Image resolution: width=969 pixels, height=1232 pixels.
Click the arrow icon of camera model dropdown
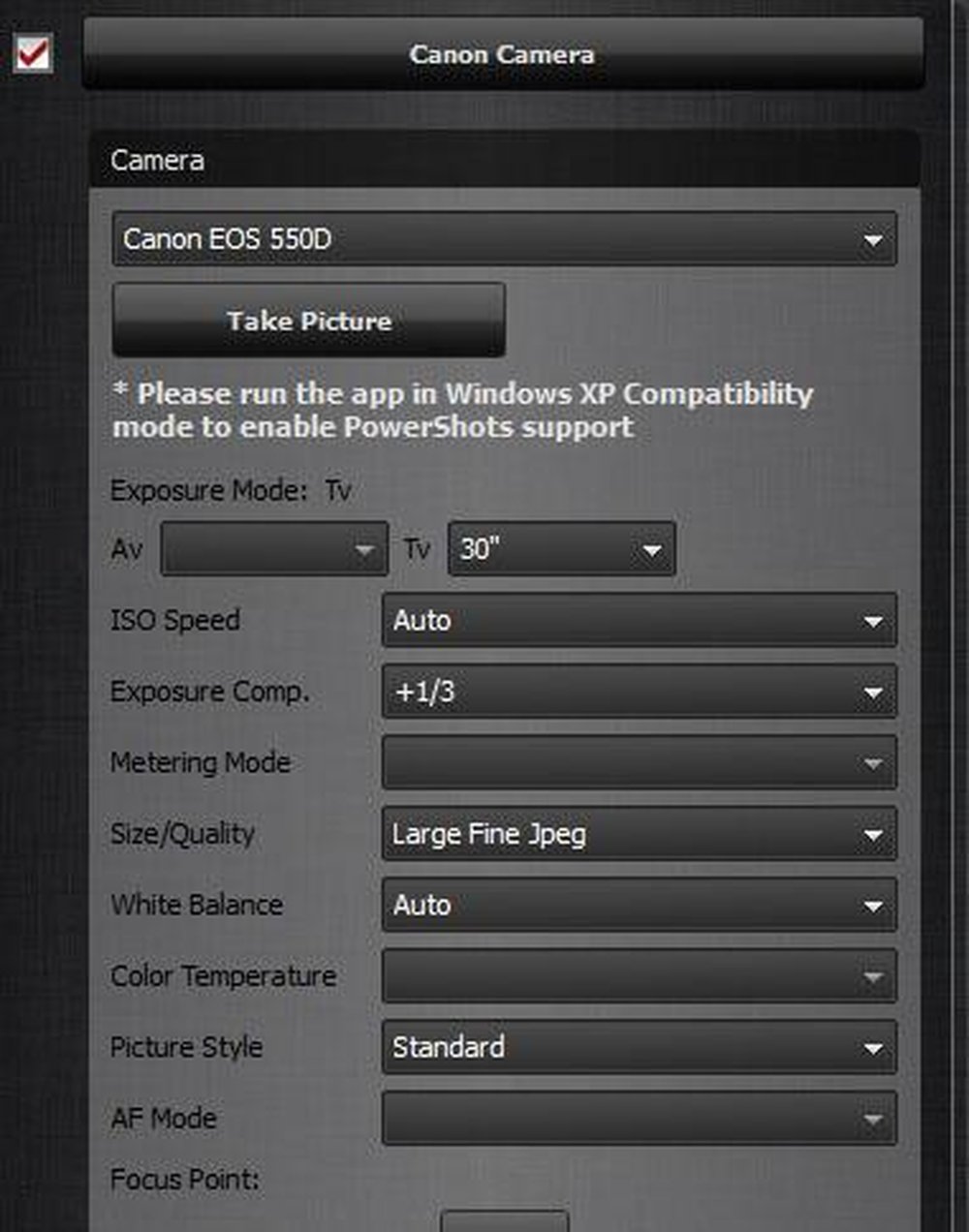(873, 240)
